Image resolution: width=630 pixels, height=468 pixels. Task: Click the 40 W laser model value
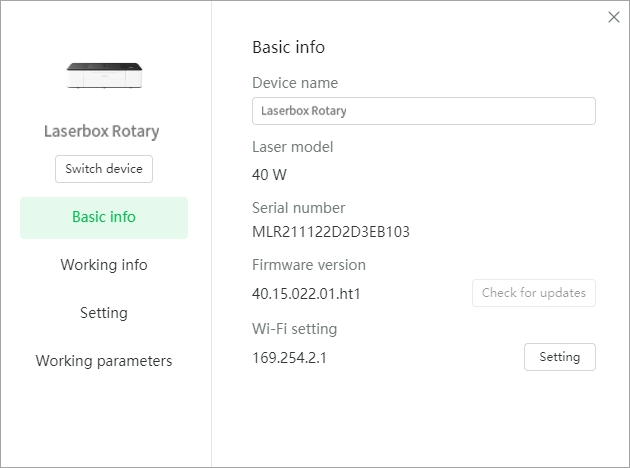269,175
